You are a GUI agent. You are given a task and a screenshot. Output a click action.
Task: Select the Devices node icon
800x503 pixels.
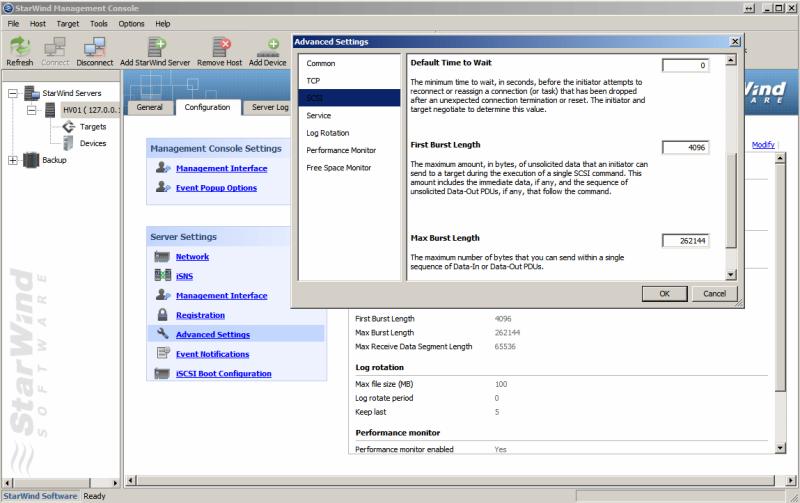68,143
